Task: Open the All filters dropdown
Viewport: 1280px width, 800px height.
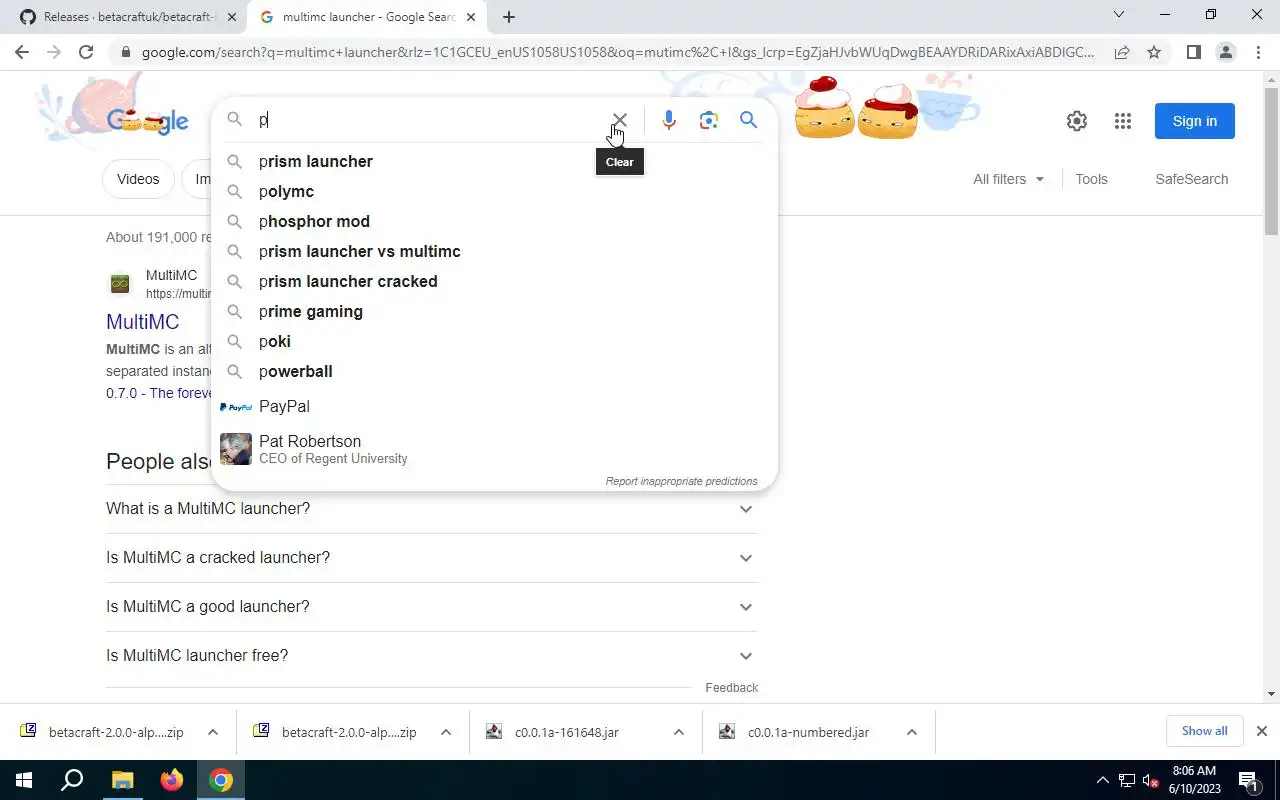Action: (1008, 179)
